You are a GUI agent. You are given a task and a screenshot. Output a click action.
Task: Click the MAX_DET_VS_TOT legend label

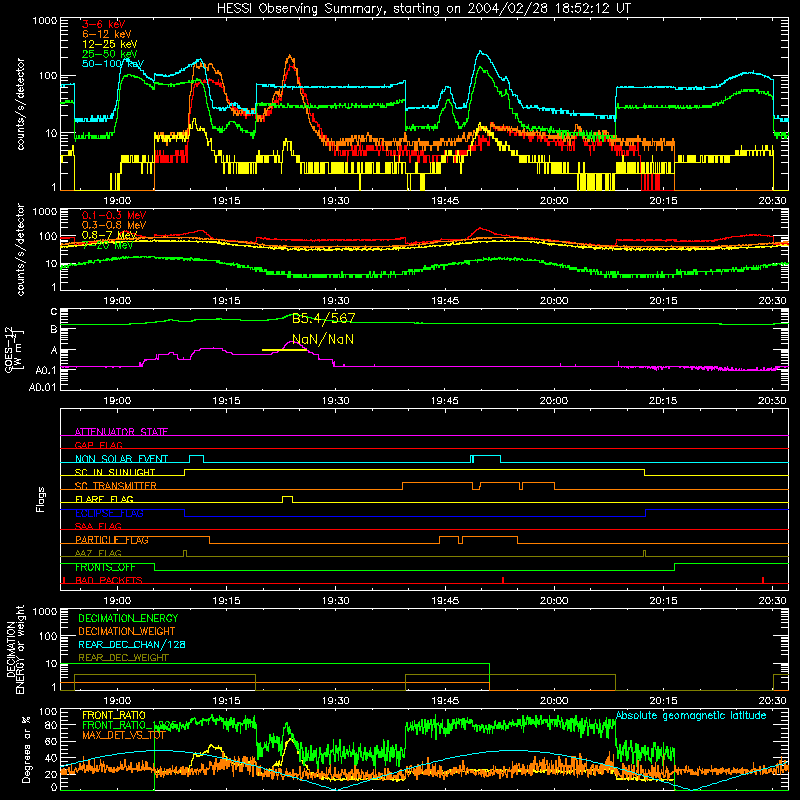pos(123,735)
